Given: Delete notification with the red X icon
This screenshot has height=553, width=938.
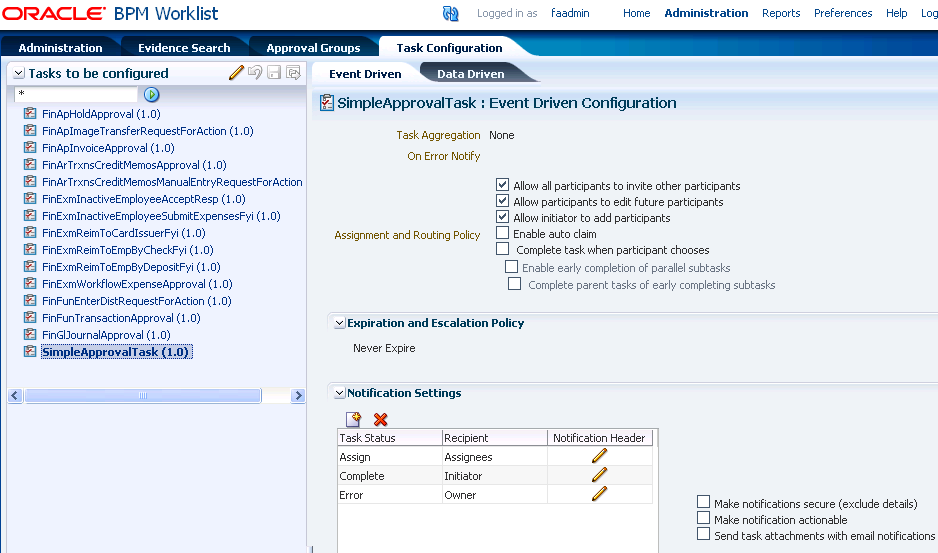Looking at the screenshot, I should (x=380, y=420).
